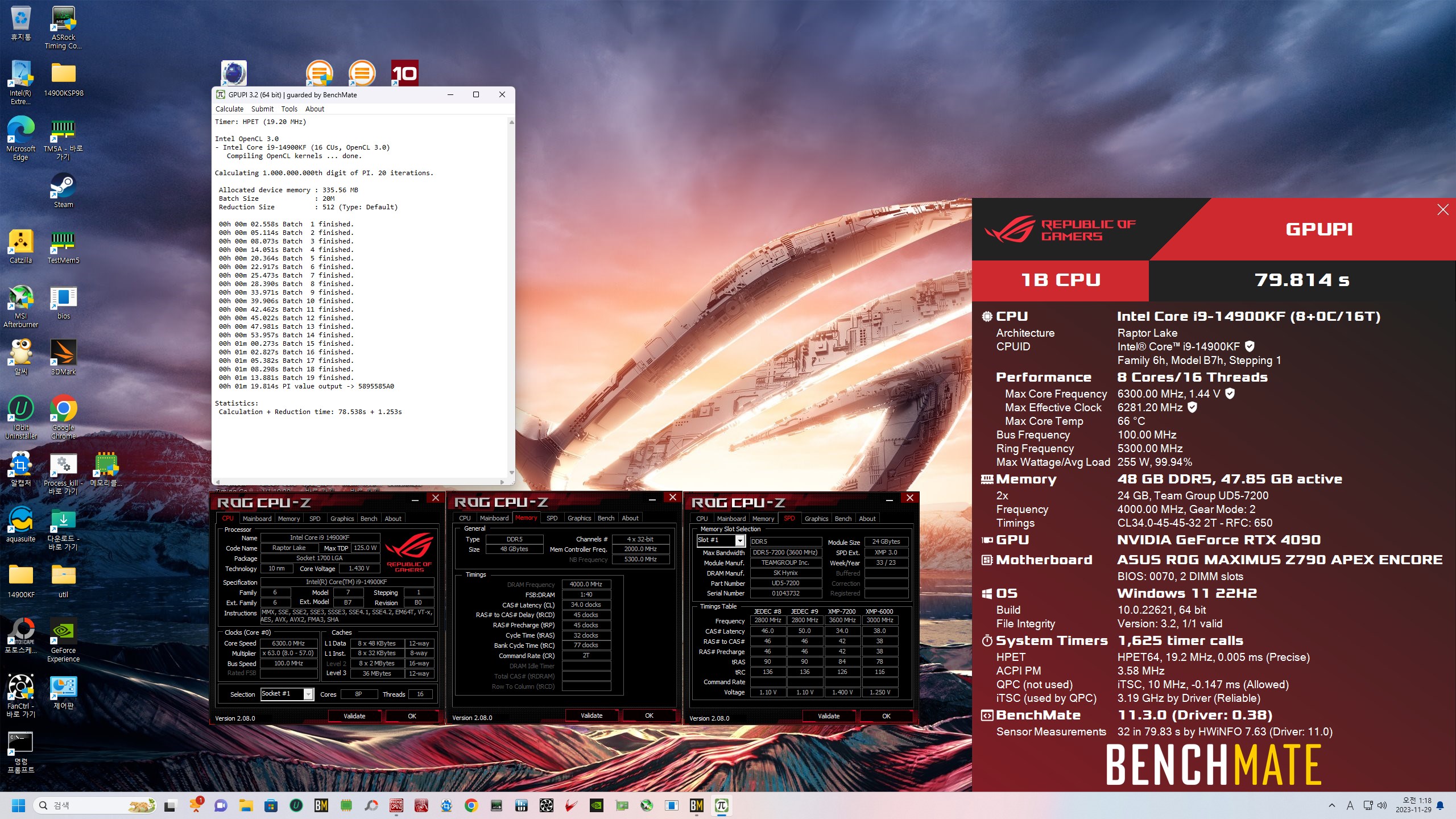Open GeForce Experience desktop icon

pos(63,640)
